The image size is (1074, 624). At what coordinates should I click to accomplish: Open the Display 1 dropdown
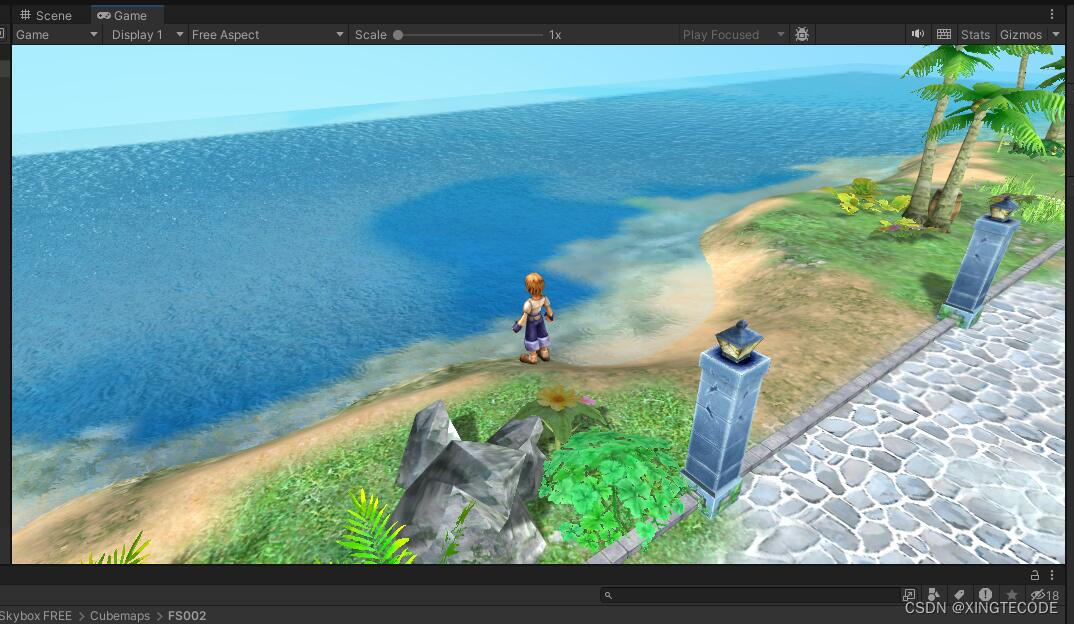(x=147, y=34)
